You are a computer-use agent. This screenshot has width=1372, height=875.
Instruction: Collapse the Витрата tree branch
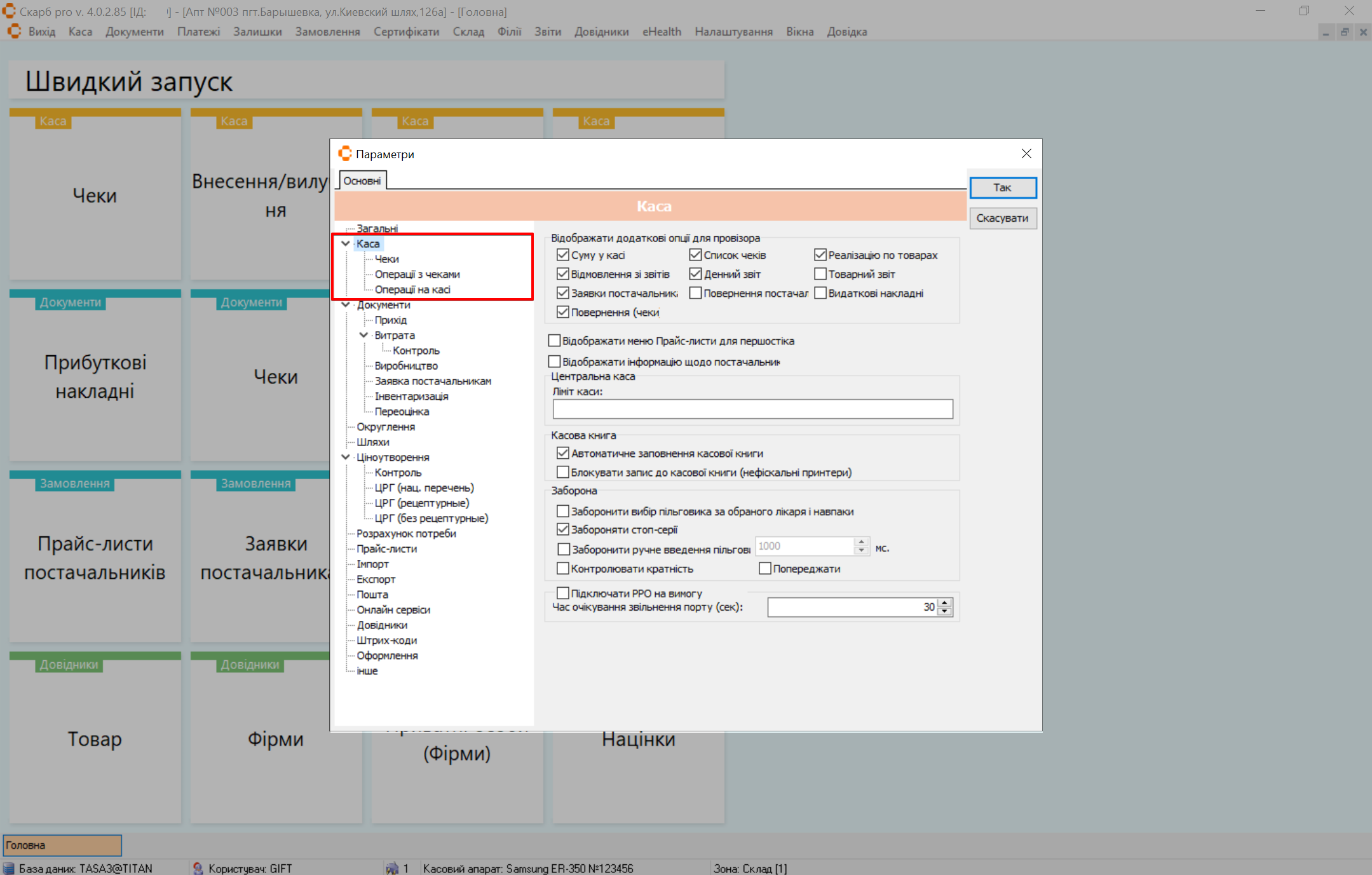tap(363, 335)
